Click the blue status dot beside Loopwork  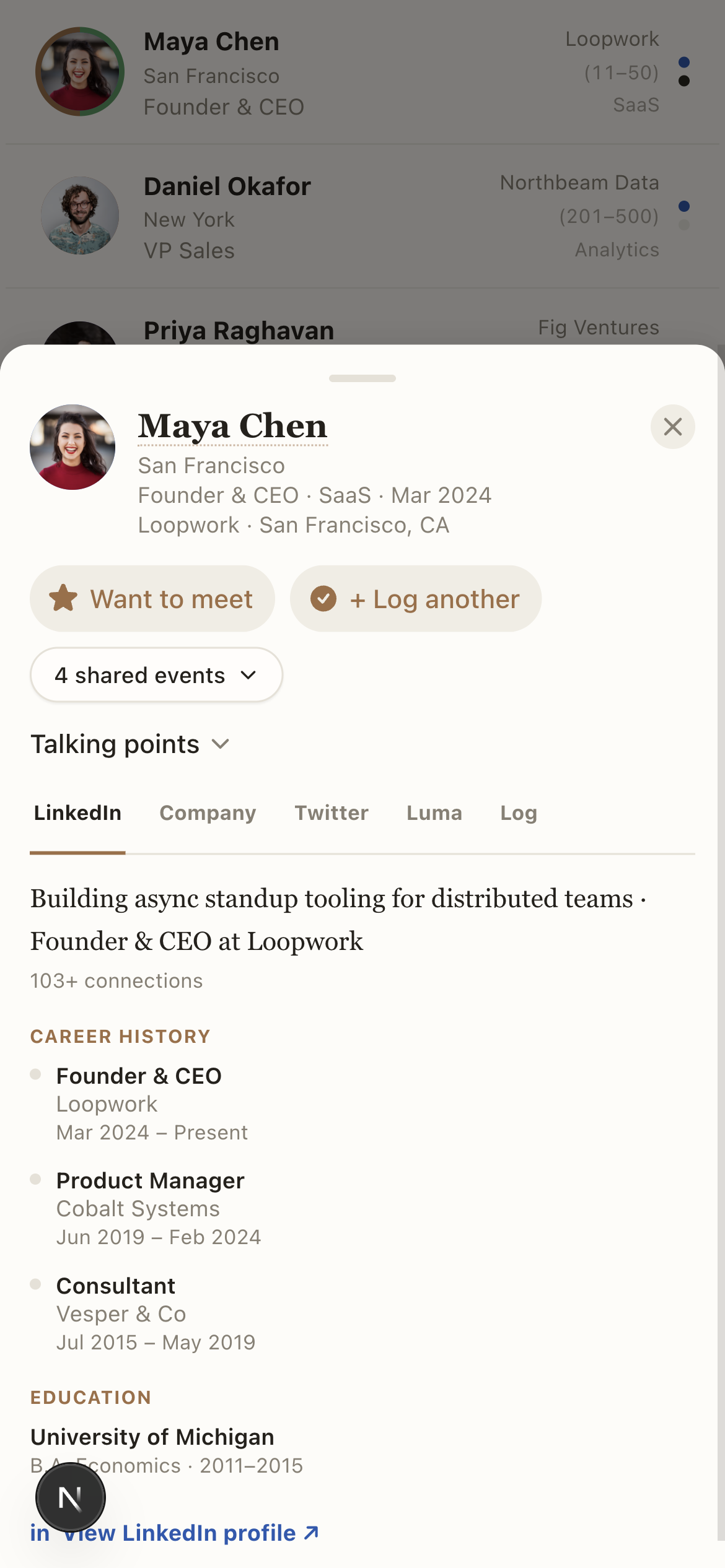click(684, 63)
